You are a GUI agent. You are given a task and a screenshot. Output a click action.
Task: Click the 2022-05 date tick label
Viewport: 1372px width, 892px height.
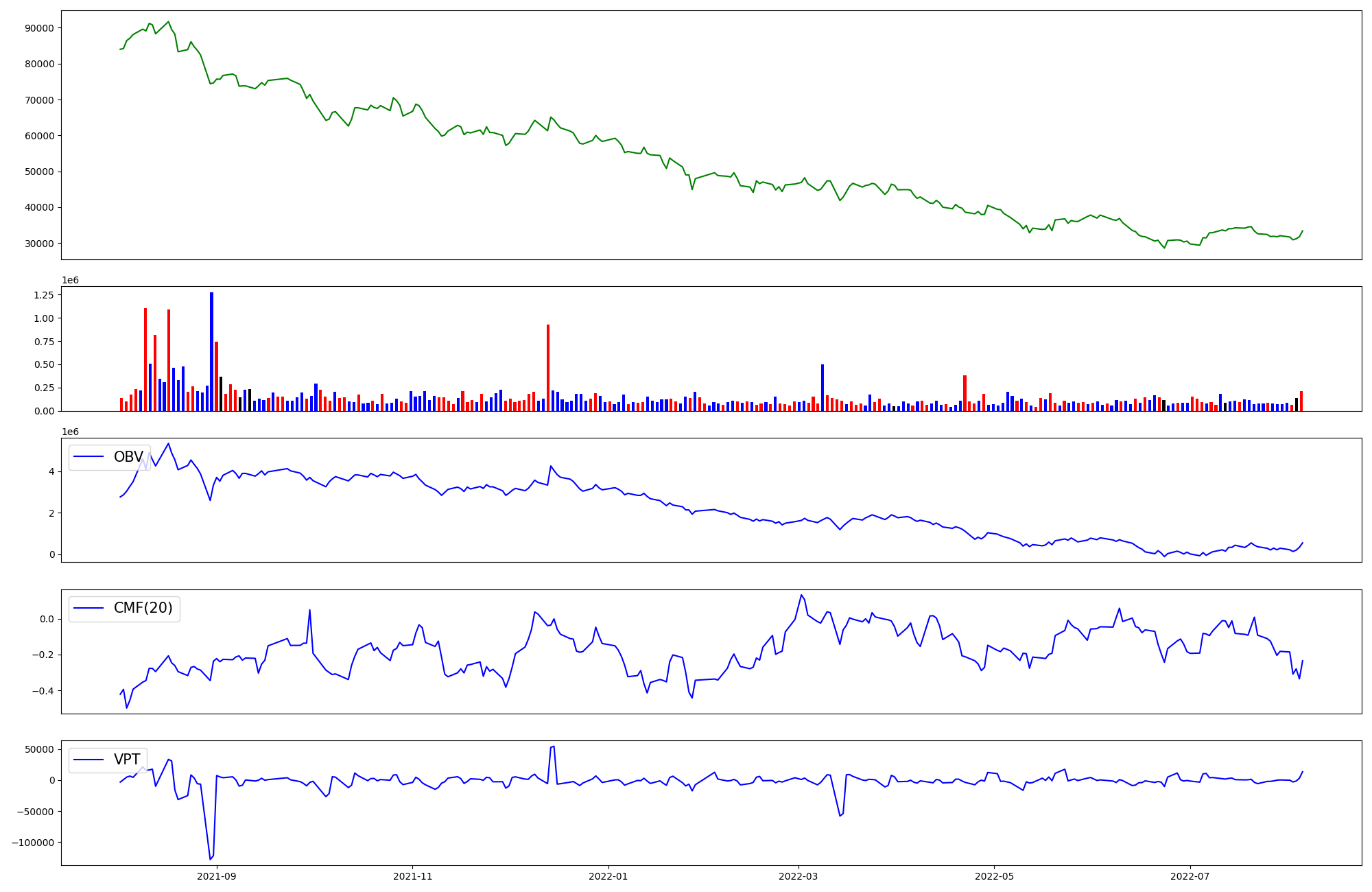[x=994, y=876]
